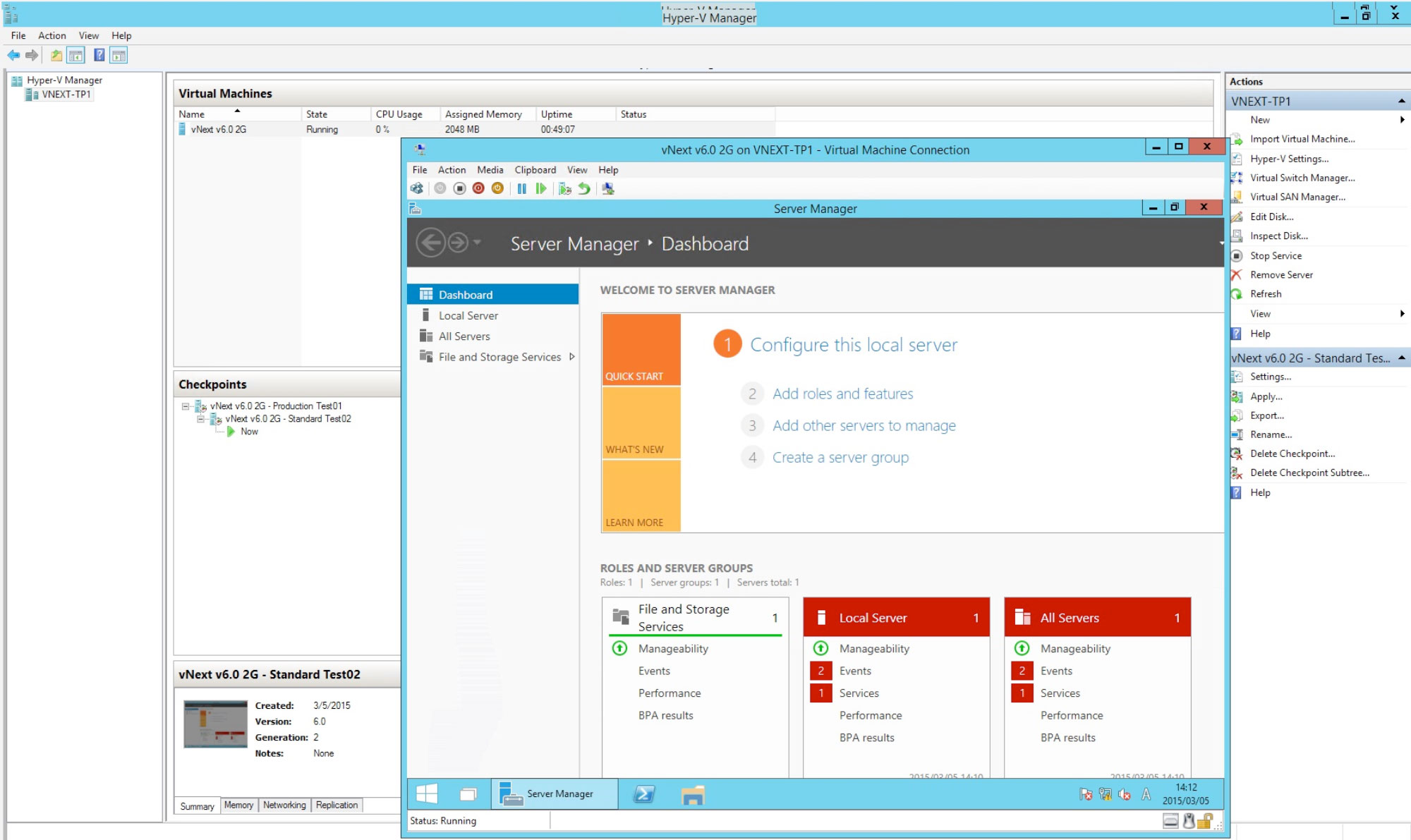Expand View submenu in Actions pane
This screenshot has height=840, width=1411.
coord(1403,314)
